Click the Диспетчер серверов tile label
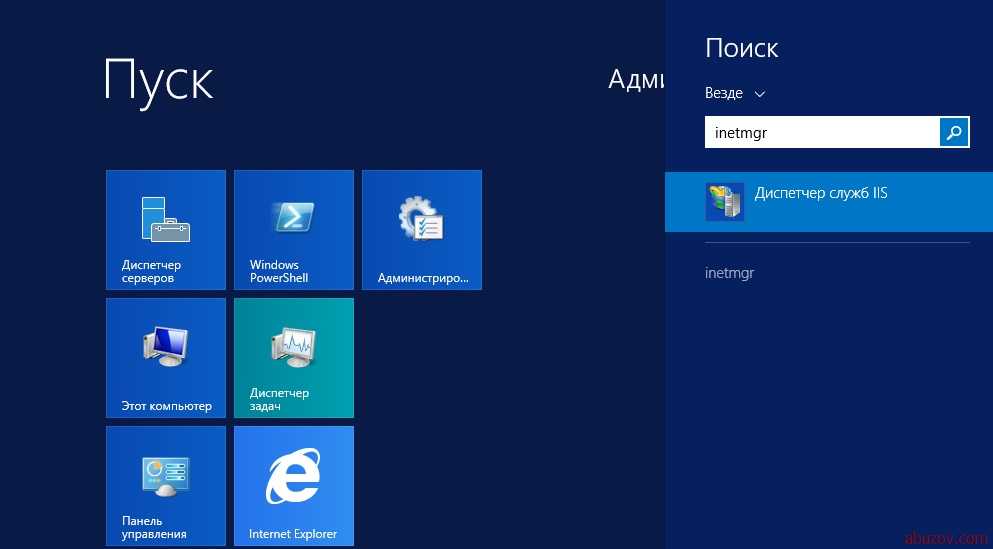The height and width of the screenshot is (549, 993). click(x=151, y=271)
